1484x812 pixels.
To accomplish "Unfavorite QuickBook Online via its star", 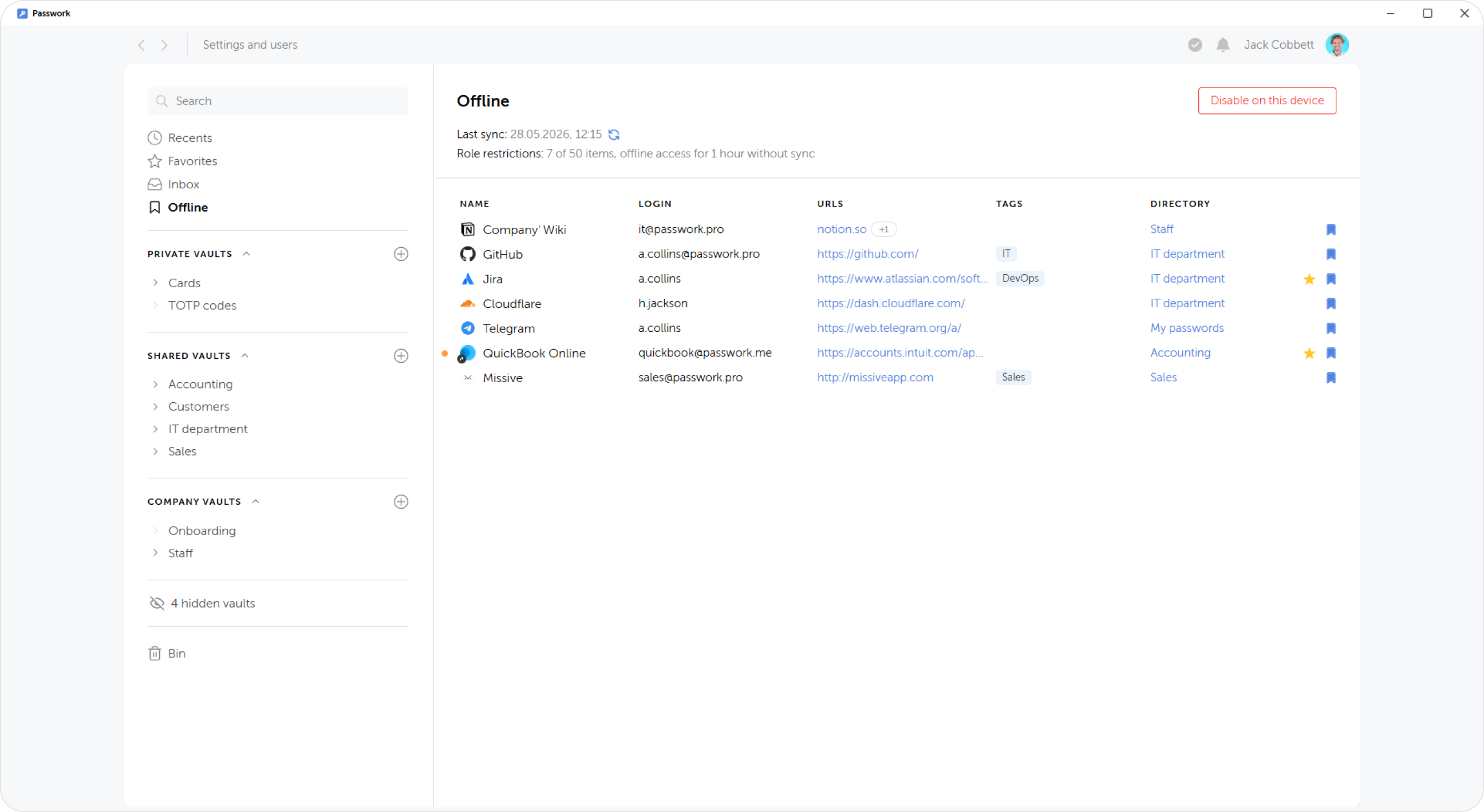I will coord(1309,354).
